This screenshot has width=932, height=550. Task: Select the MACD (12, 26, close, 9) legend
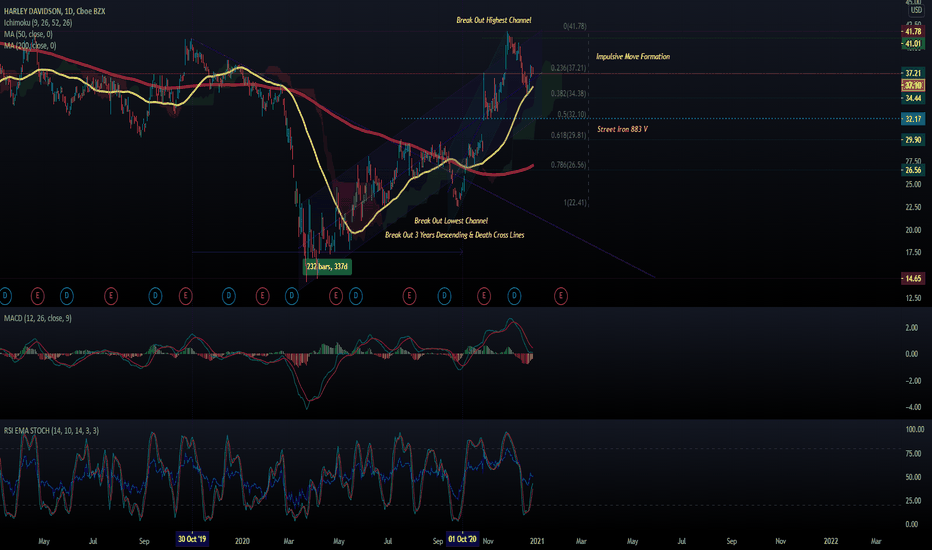37,319
